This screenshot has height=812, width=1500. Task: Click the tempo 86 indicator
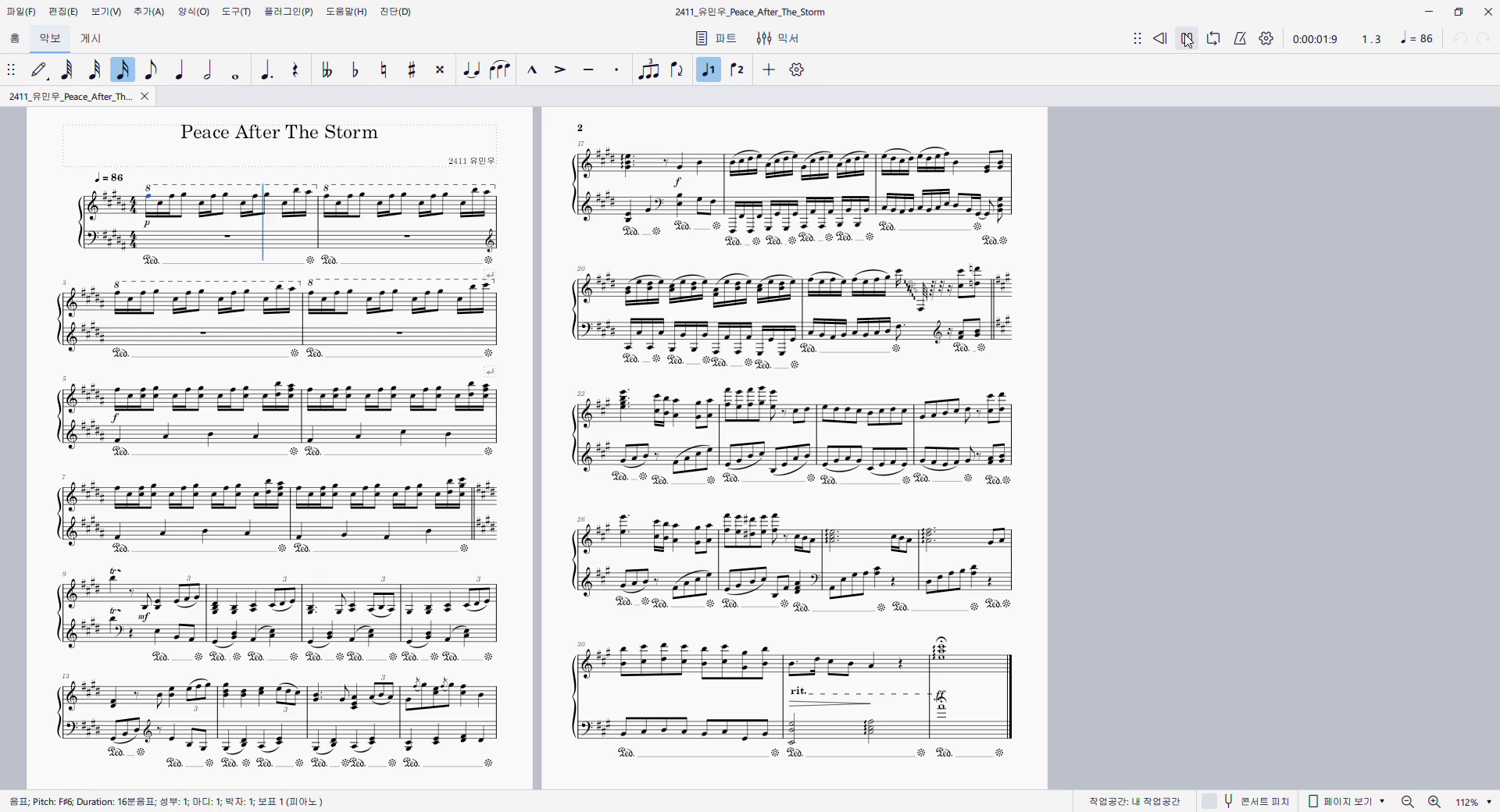(1416, 38)
